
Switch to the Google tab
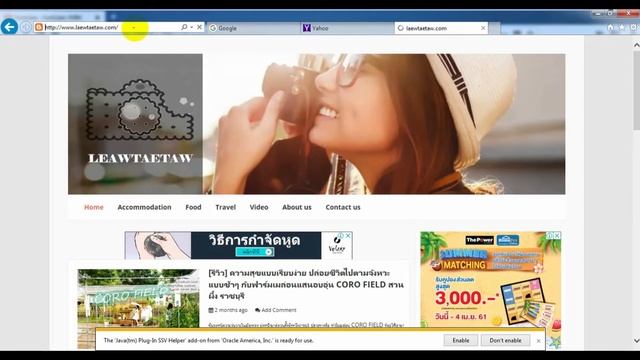[253, 28]
